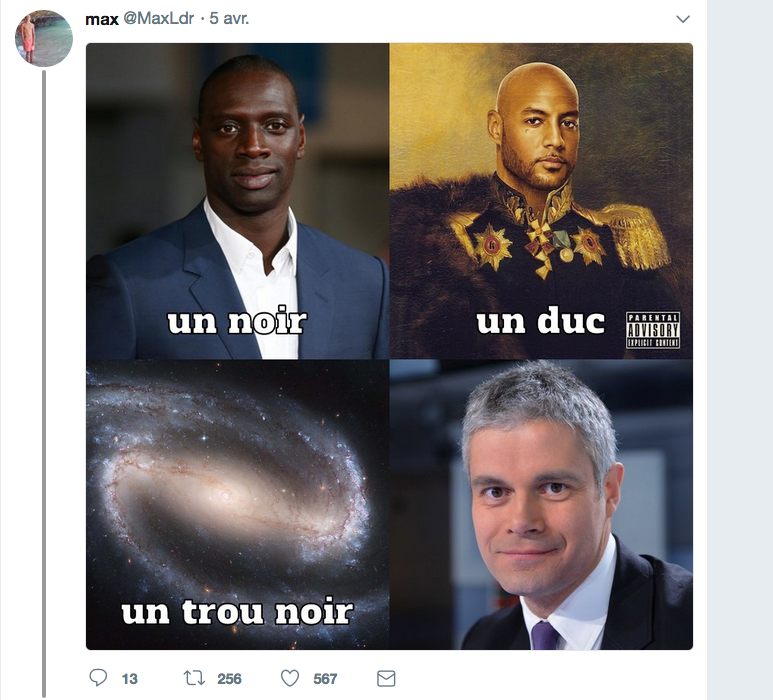Open the photo of gray-haired man with purple tie
This screenshot has height=700, width=773.
pyautogui.click(x=541, y=505)
